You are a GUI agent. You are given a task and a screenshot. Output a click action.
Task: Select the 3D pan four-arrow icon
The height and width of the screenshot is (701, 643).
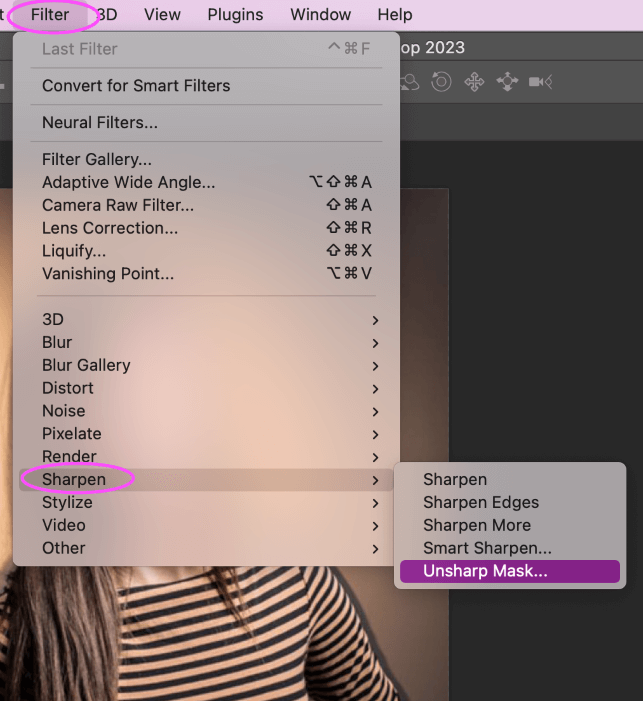click(x=474, y=82)
